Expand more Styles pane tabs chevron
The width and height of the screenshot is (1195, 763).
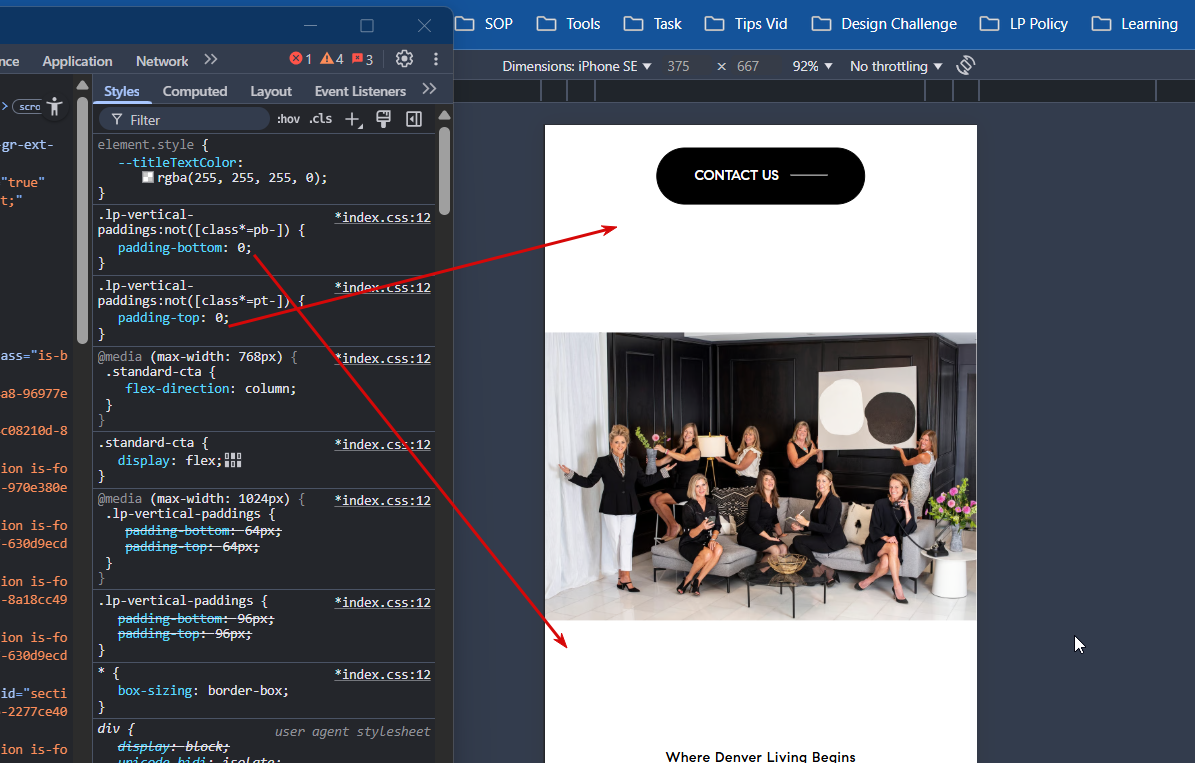pos(429,89)
